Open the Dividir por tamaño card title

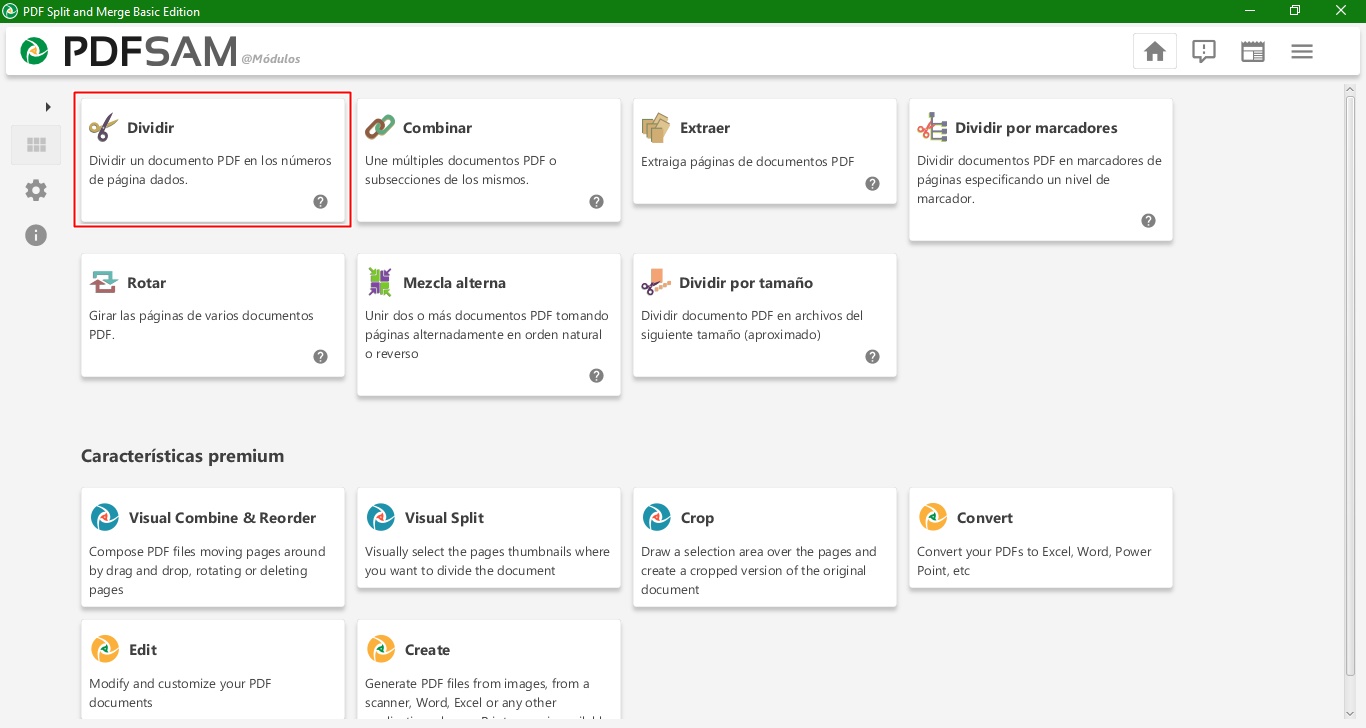(x=746, y=283)
